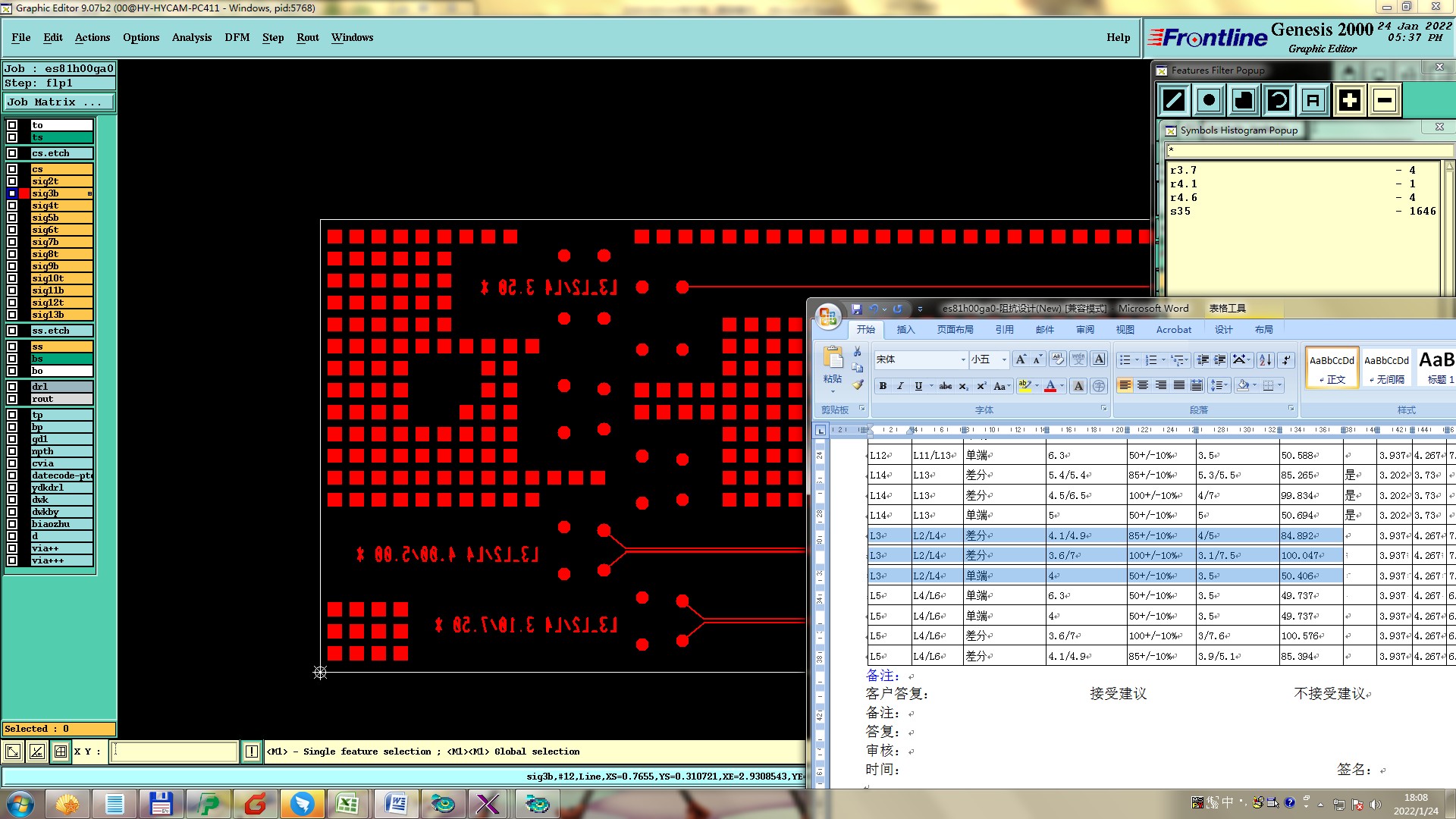Viewport: 1456px width, 819px height.
Task: Toggle the Line features filter
Action: click(x=1174, y=100)
